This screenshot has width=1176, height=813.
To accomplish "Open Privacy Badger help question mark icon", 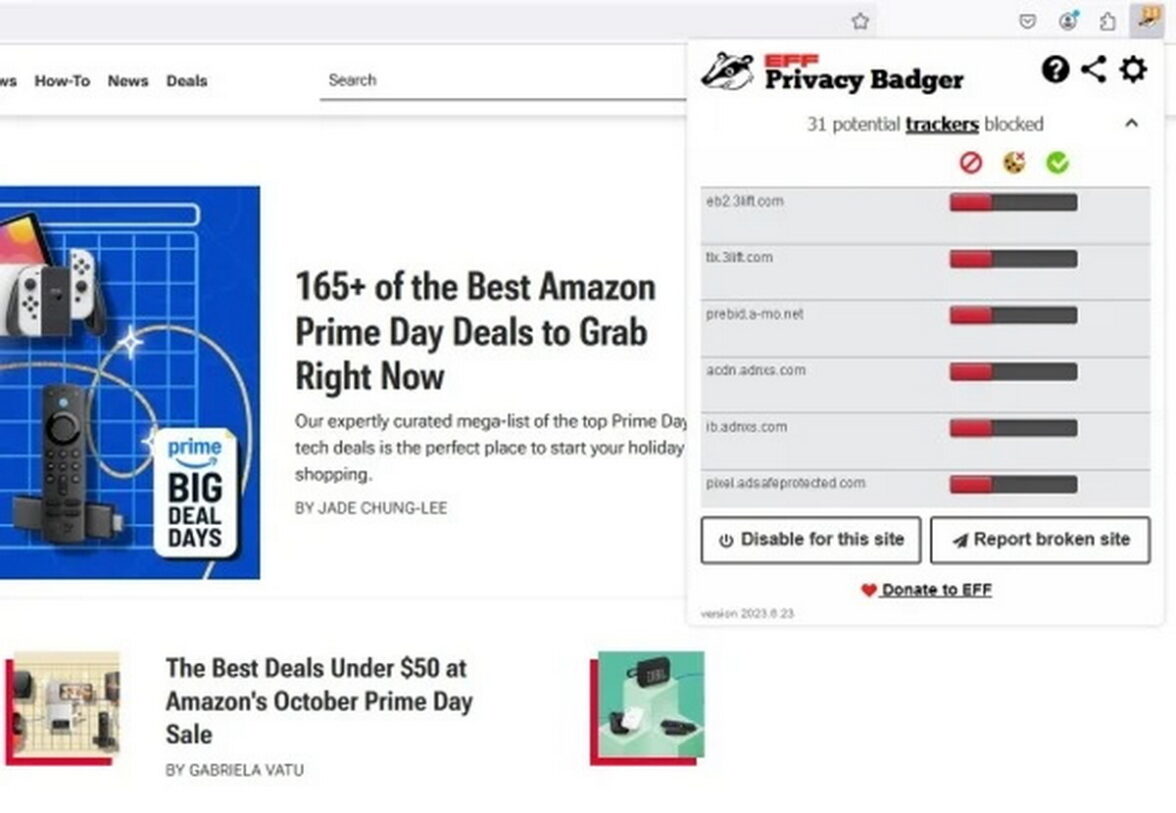I will pyautogui.click(x=1055, y=70).
